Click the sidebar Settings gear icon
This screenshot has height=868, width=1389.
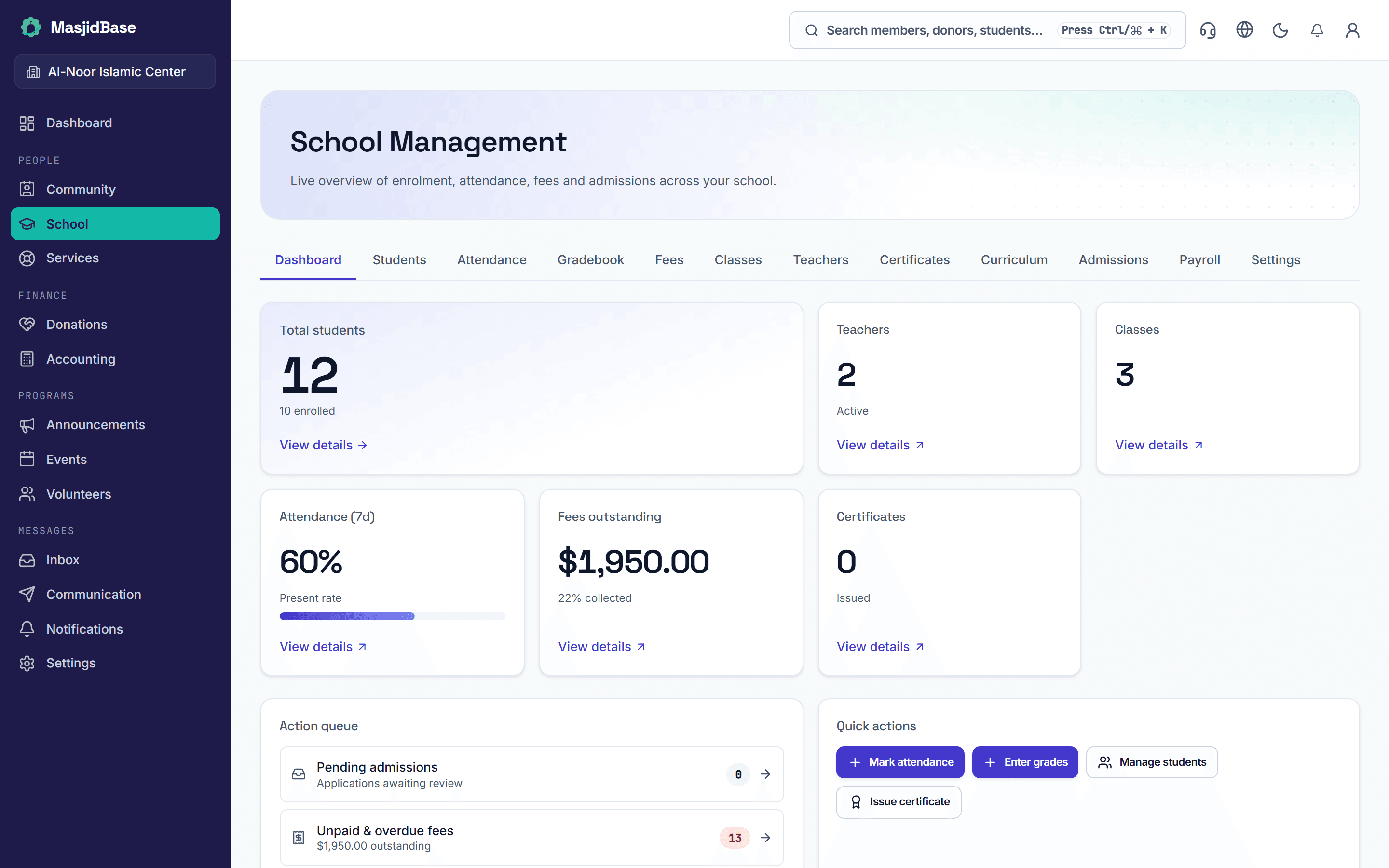point(27,663)
